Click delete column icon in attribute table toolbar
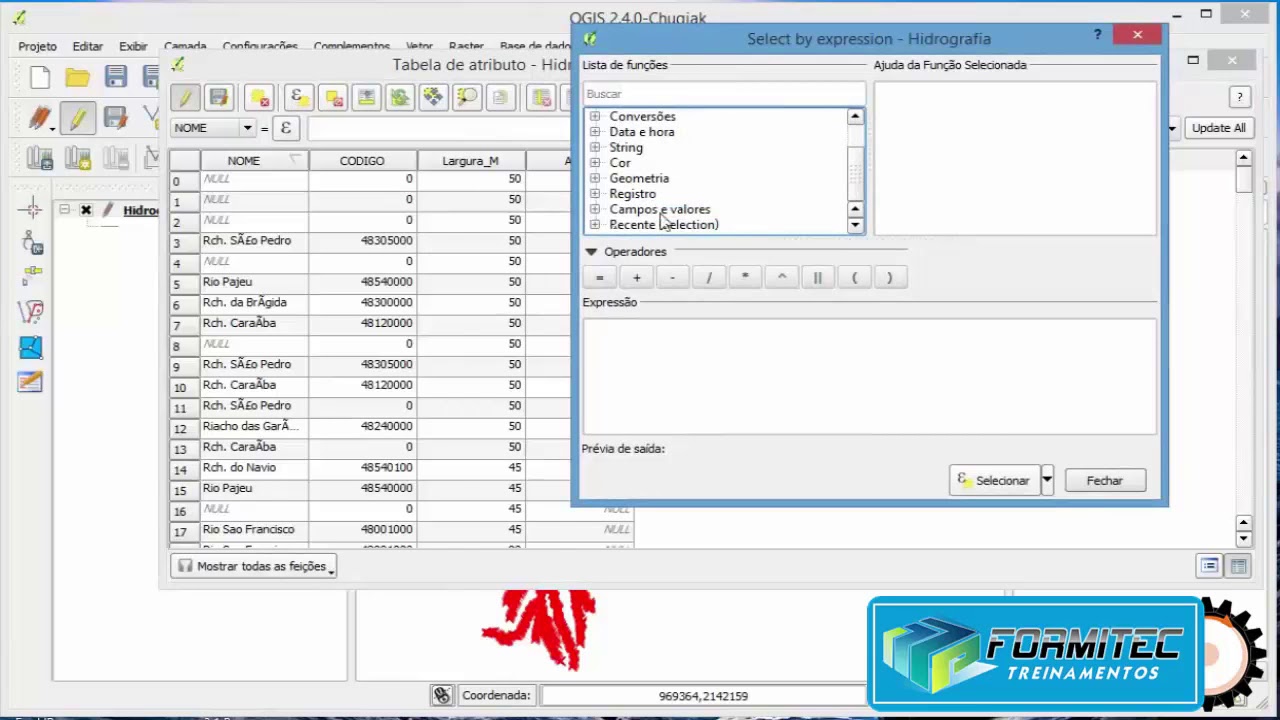Screen dimensions: 1280x720 [542, 97]
